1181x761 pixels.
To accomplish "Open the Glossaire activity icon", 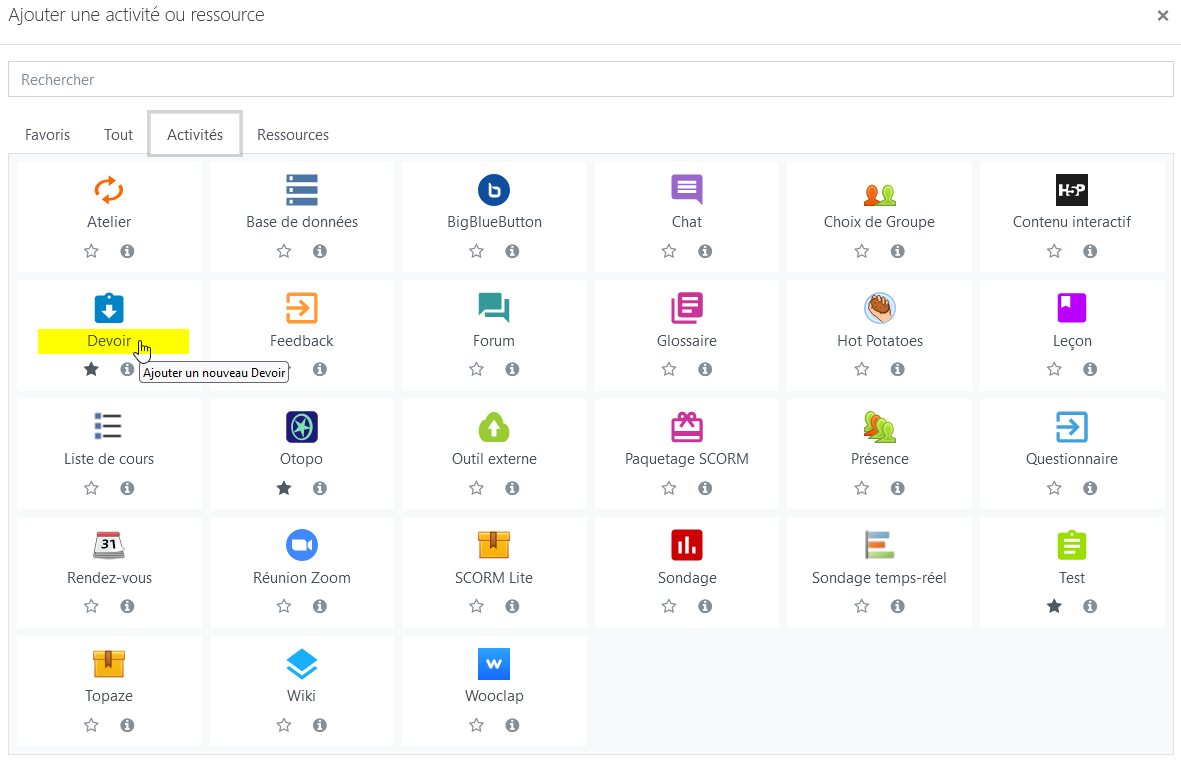I will click(686, 308).
